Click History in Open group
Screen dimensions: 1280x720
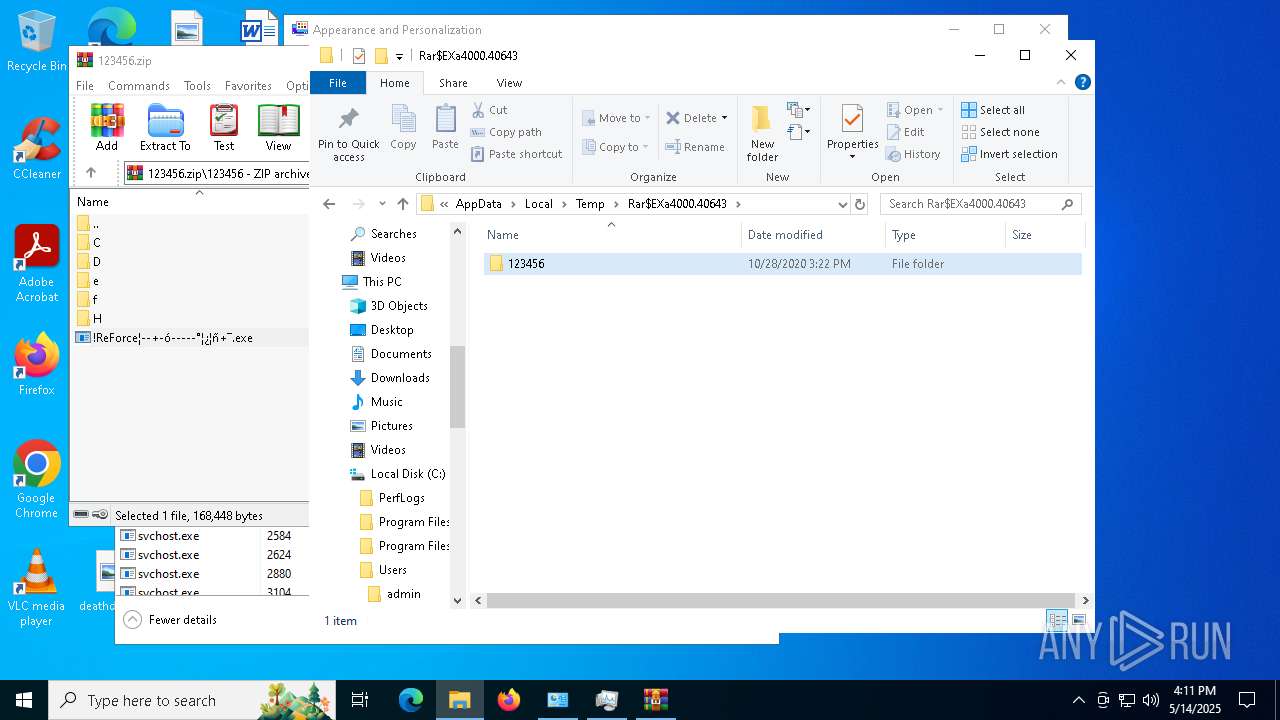click(x=914, y=154)
